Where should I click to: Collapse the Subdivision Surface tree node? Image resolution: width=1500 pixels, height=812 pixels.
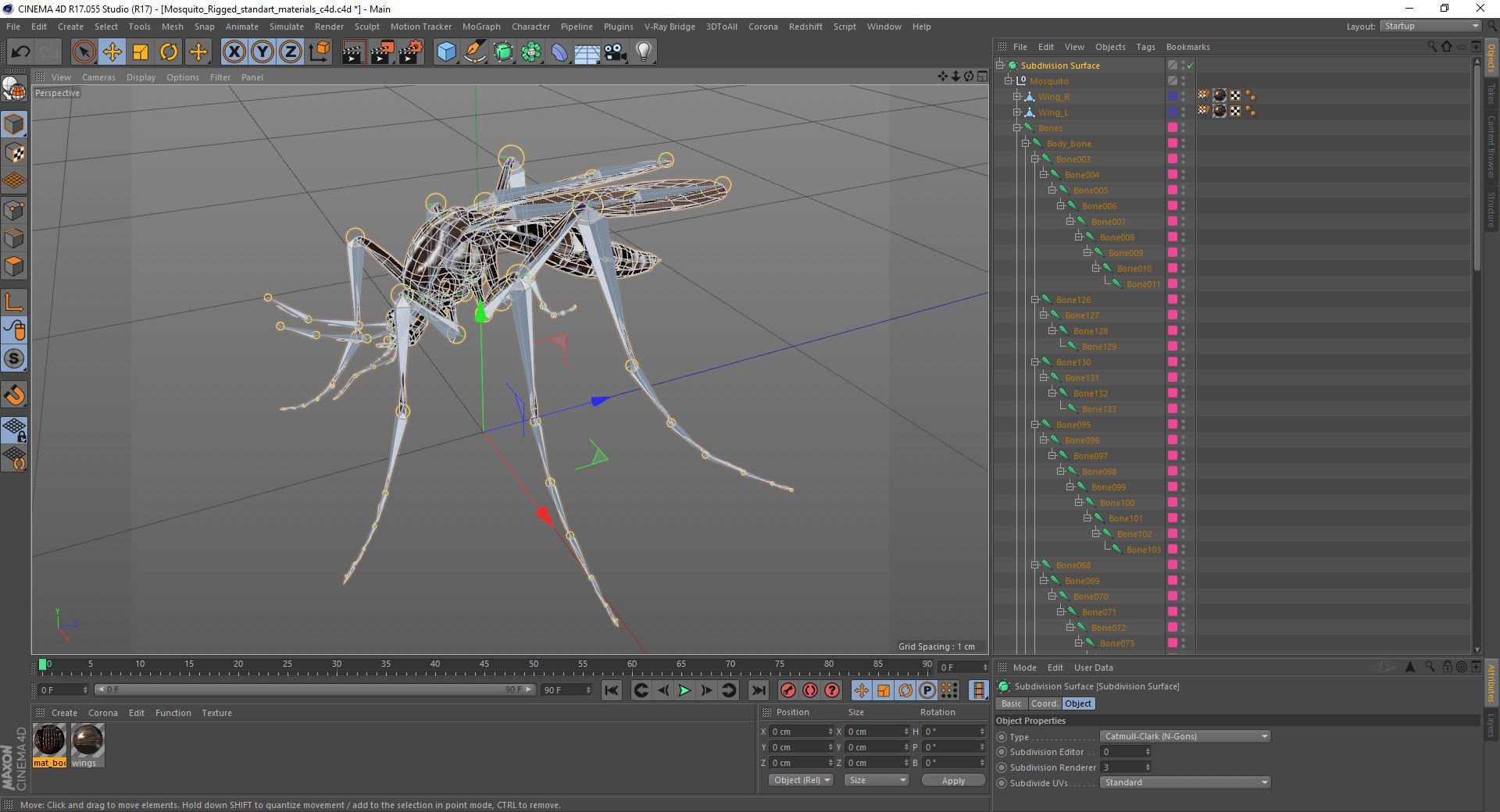[x=1000, y=65]
